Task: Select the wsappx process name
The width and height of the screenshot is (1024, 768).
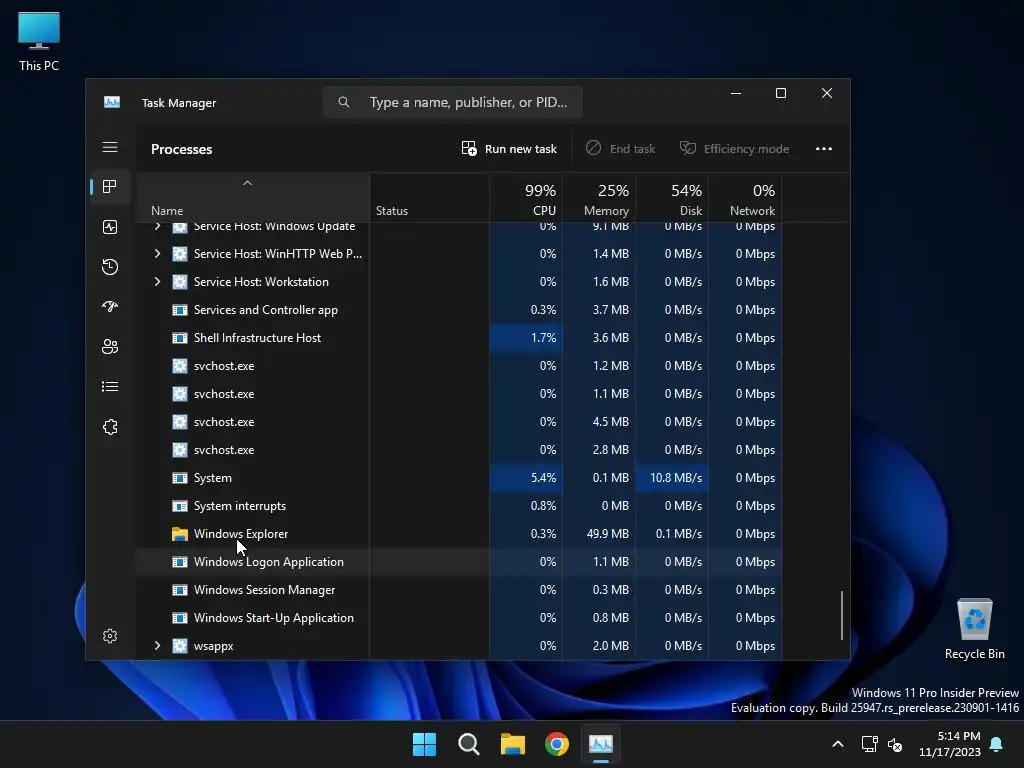Action: tap(214, 647)
